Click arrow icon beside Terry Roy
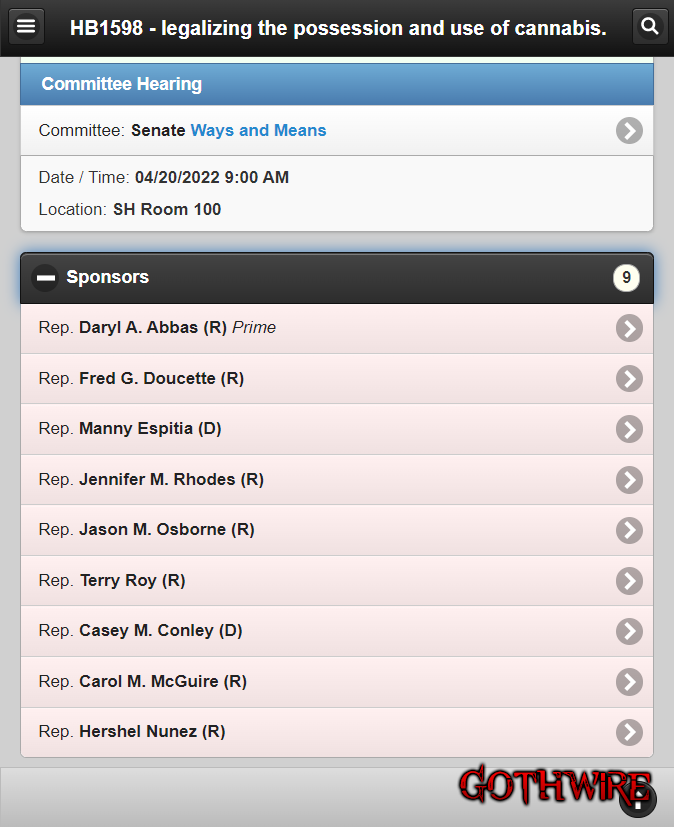 coord(629,581)
